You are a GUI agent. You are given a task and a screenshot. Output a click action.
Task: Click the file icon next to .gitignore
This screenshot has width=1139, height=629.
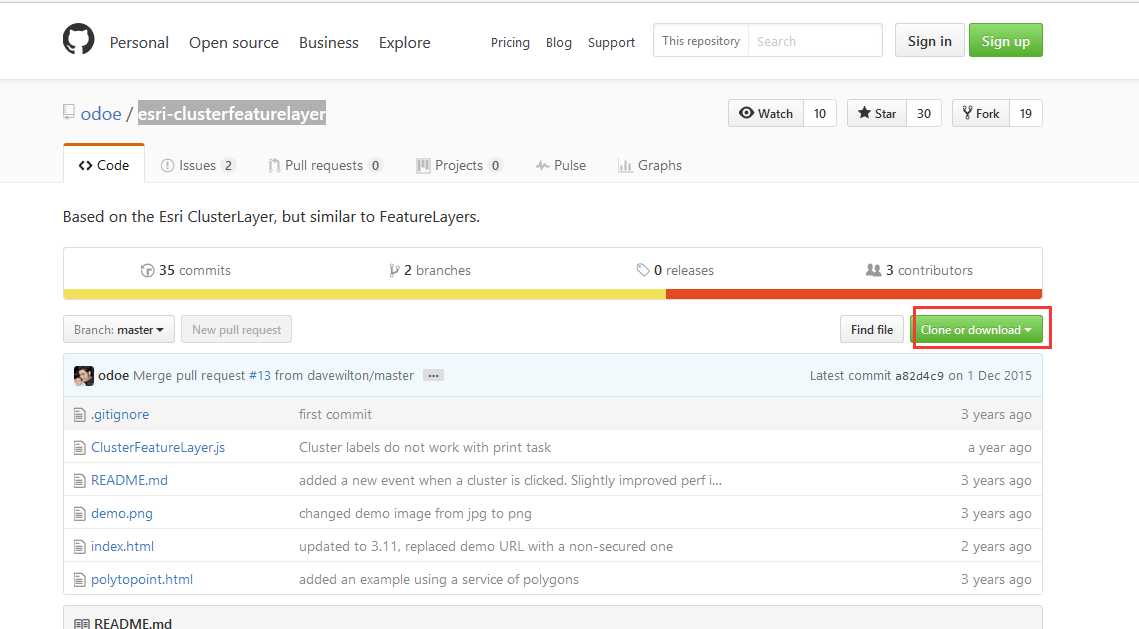(80, 415)
